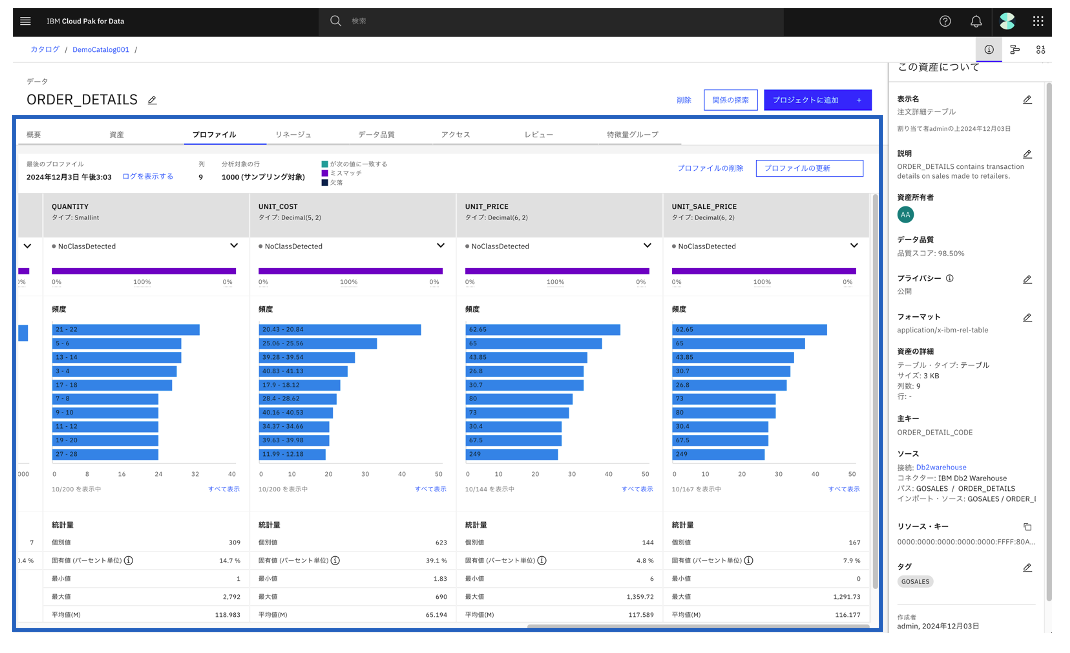This screenshot has height=653, width=1070.
Task: Open the アクセス tab
Action: coord(456,134)
